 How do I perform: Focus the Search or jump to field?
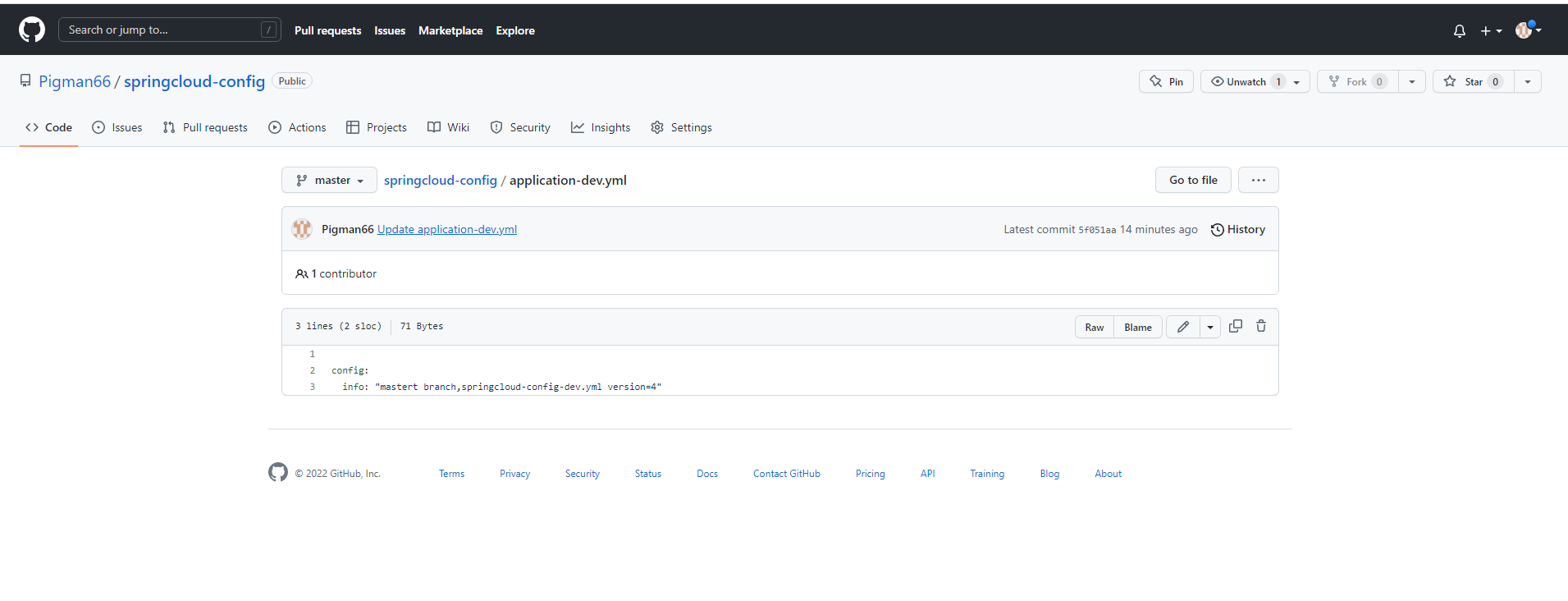pos(170,30)
